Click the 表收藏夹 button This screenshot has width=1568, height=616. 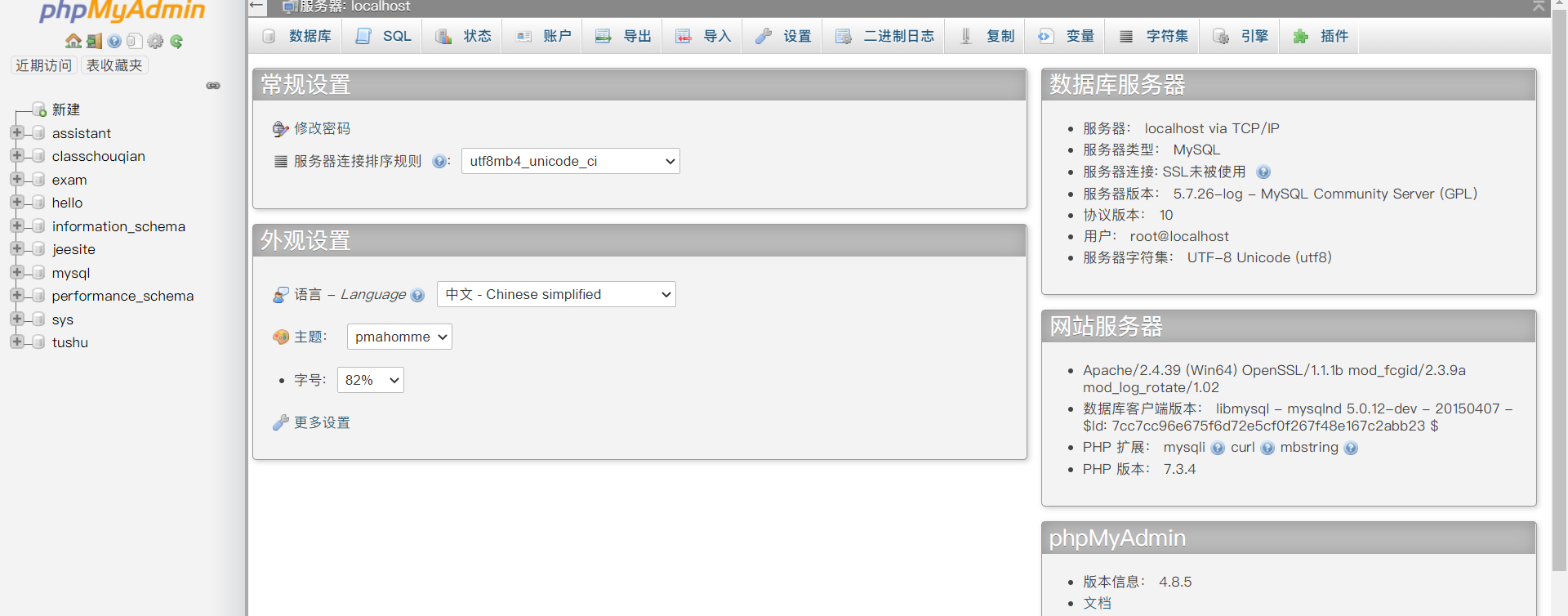point(114,65)
